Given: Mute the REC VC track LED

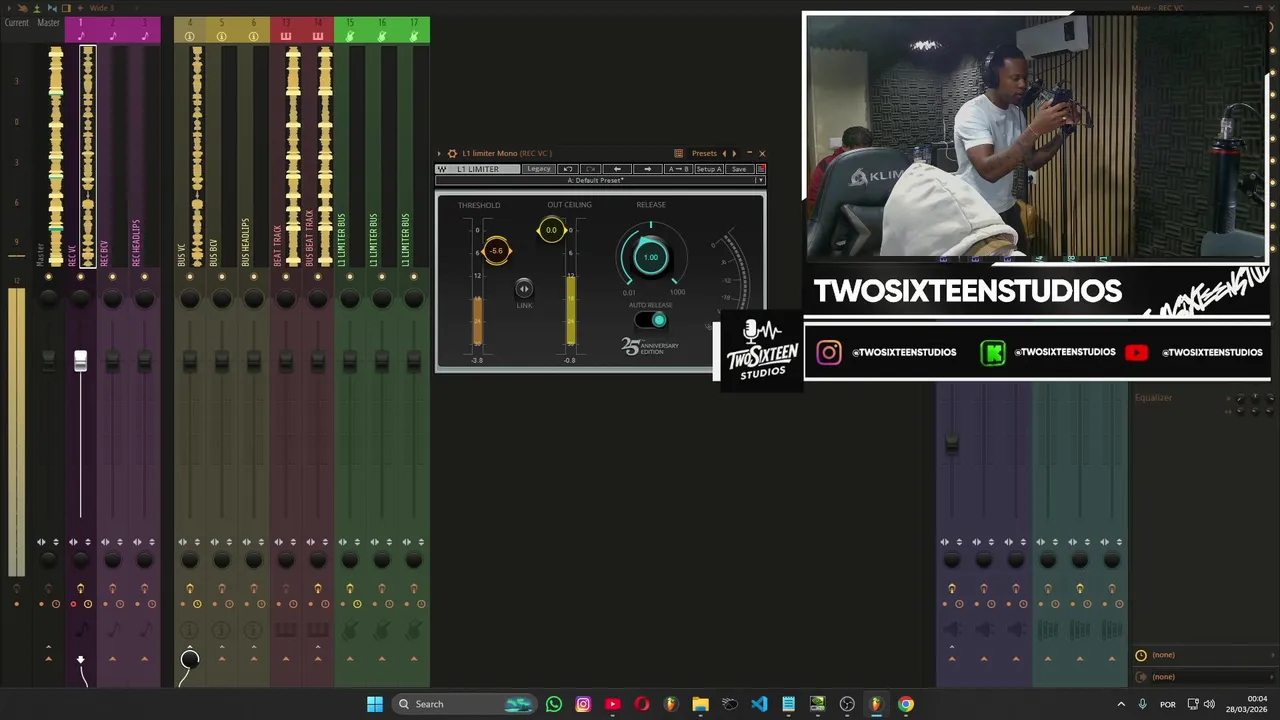Looking at the screenshot, I should point(80,277).
